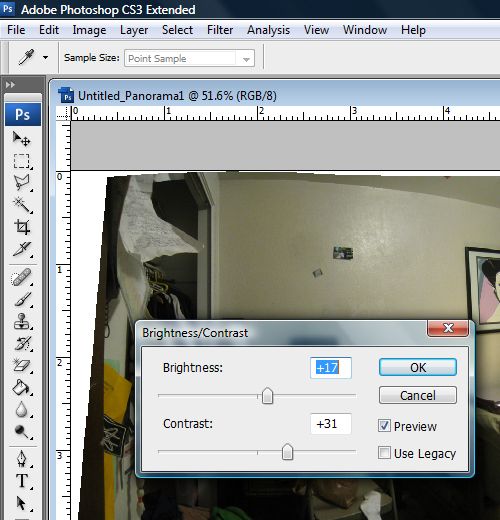
Task: Toggle the Preview checkbox
Action: coord(384,426)
